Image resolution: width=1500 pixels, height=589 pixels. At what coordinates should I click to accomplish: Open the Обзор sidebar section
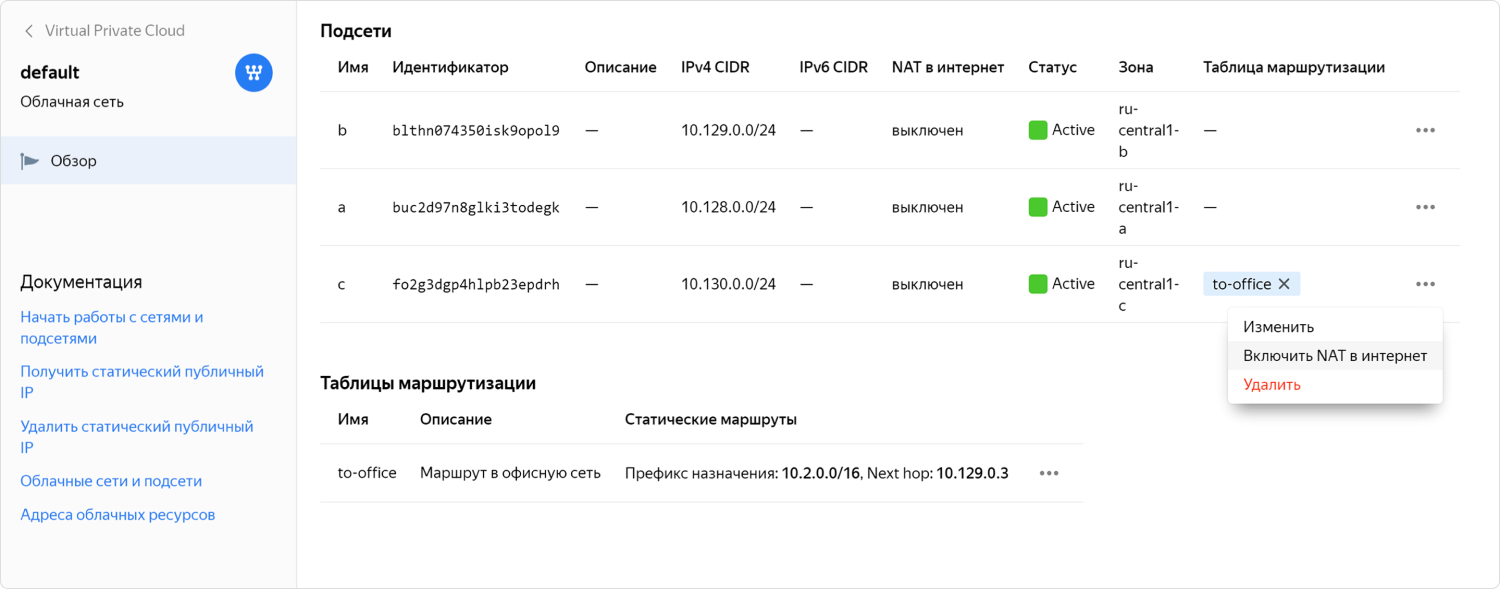(x=74, y=161)
